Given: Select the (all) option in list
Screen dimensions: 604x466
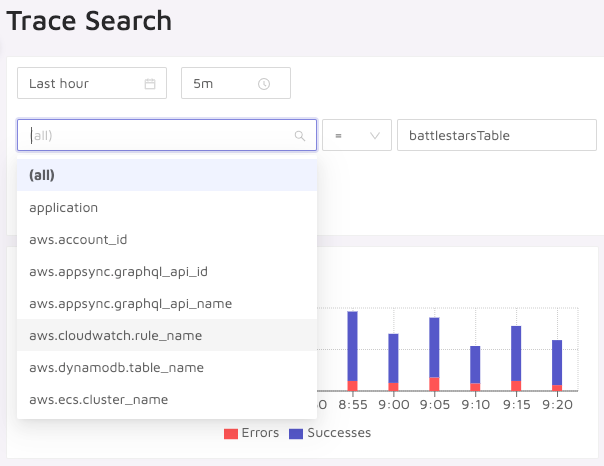Looking at the screenshot, I should click(42, 175).
